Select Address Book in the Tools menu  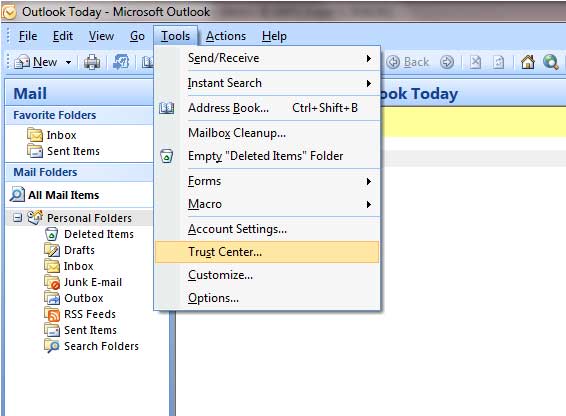click(267, 108)
